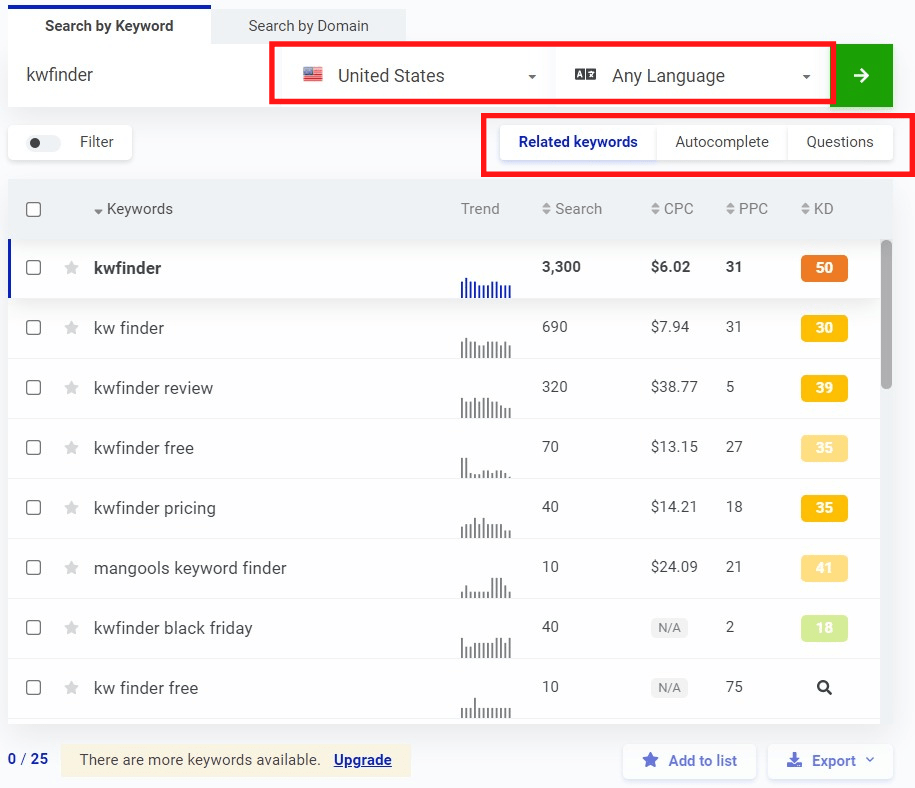Check the kw finder free checkbox

point(33,688)
